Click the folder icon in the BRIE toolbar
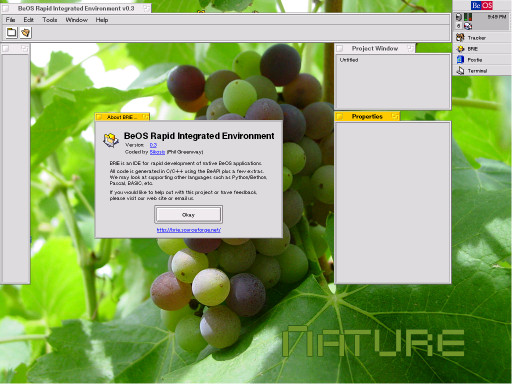The width and height of the screenshot is (512, 384). [x=12, y=32]
